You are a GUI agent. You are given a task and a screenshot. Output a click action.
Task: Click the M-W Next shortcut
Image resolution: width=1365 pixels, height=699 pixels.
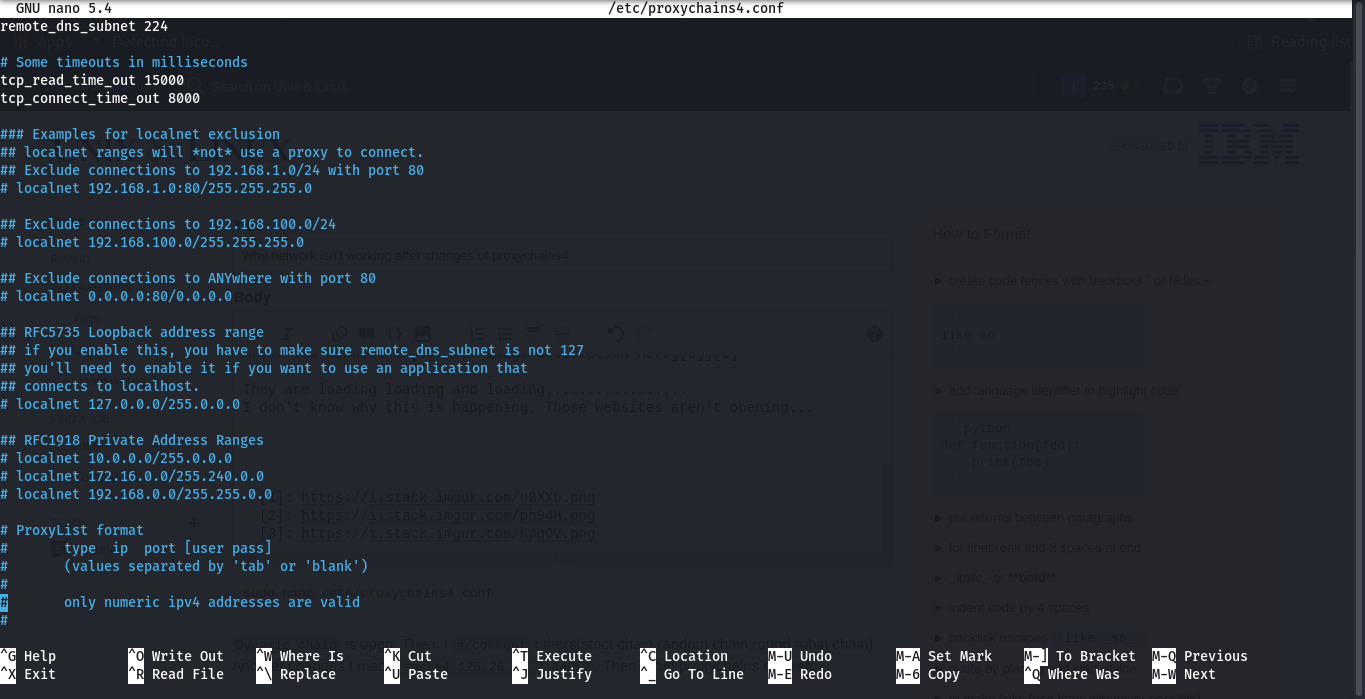pyautogui.click(x=1184, y=674)
